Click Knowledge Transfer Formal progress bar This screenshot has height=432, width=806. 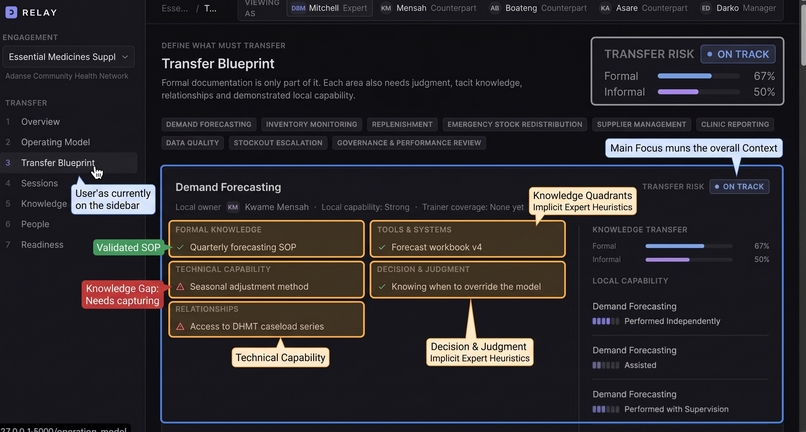pos(689,246)
